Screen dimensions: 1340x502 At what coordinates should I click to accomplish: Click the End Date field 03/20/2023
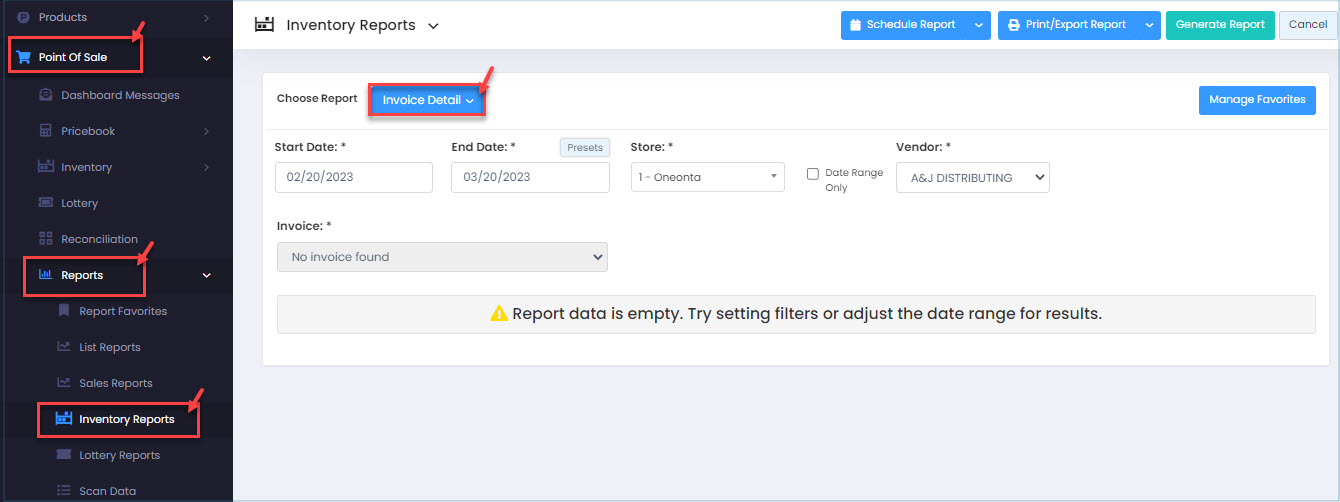click(x=530, y=177)
